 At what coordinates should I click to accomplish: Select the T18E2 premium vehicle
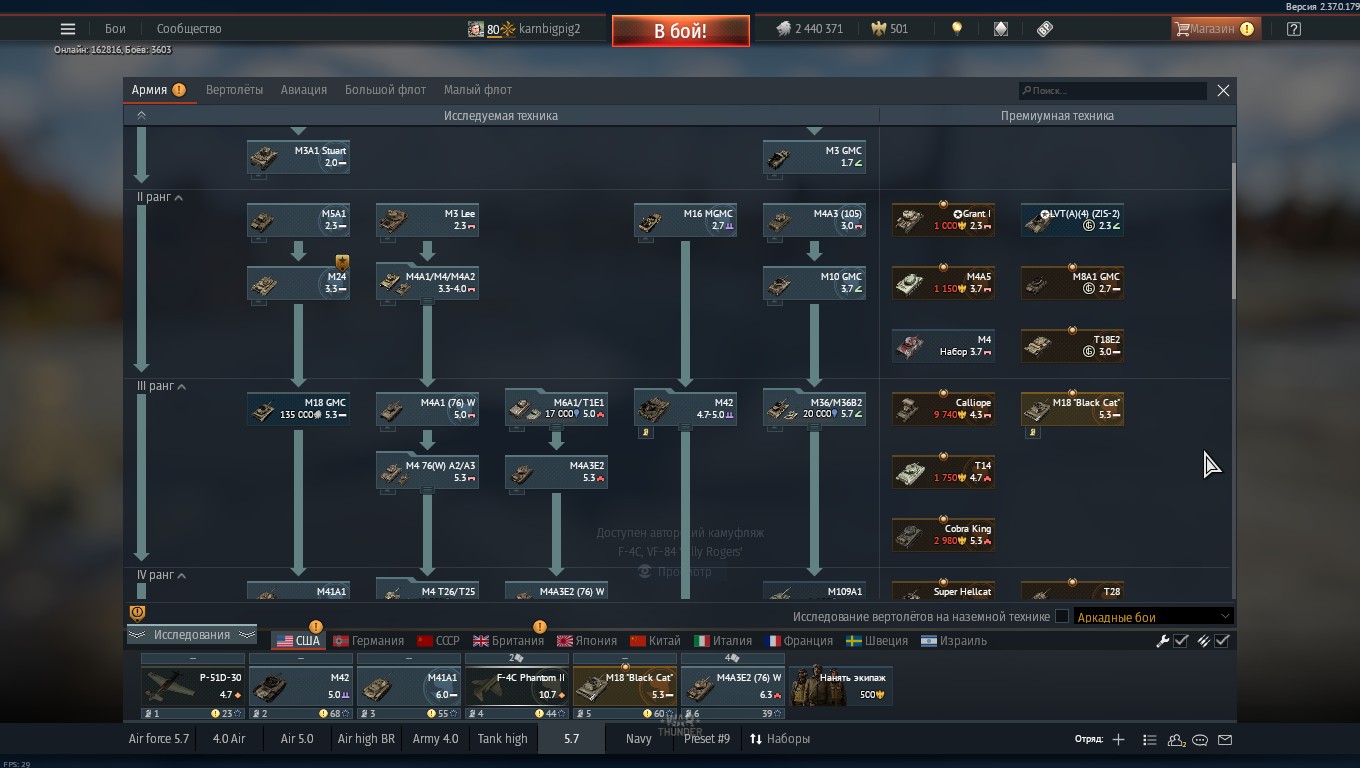[1072, 346]
